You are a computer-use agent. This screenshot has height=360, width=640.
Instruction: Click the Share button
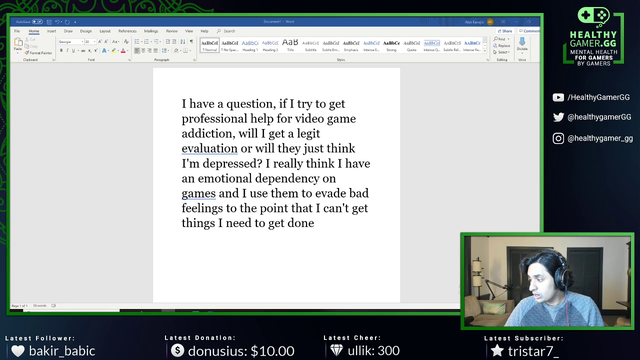point(505,31)
